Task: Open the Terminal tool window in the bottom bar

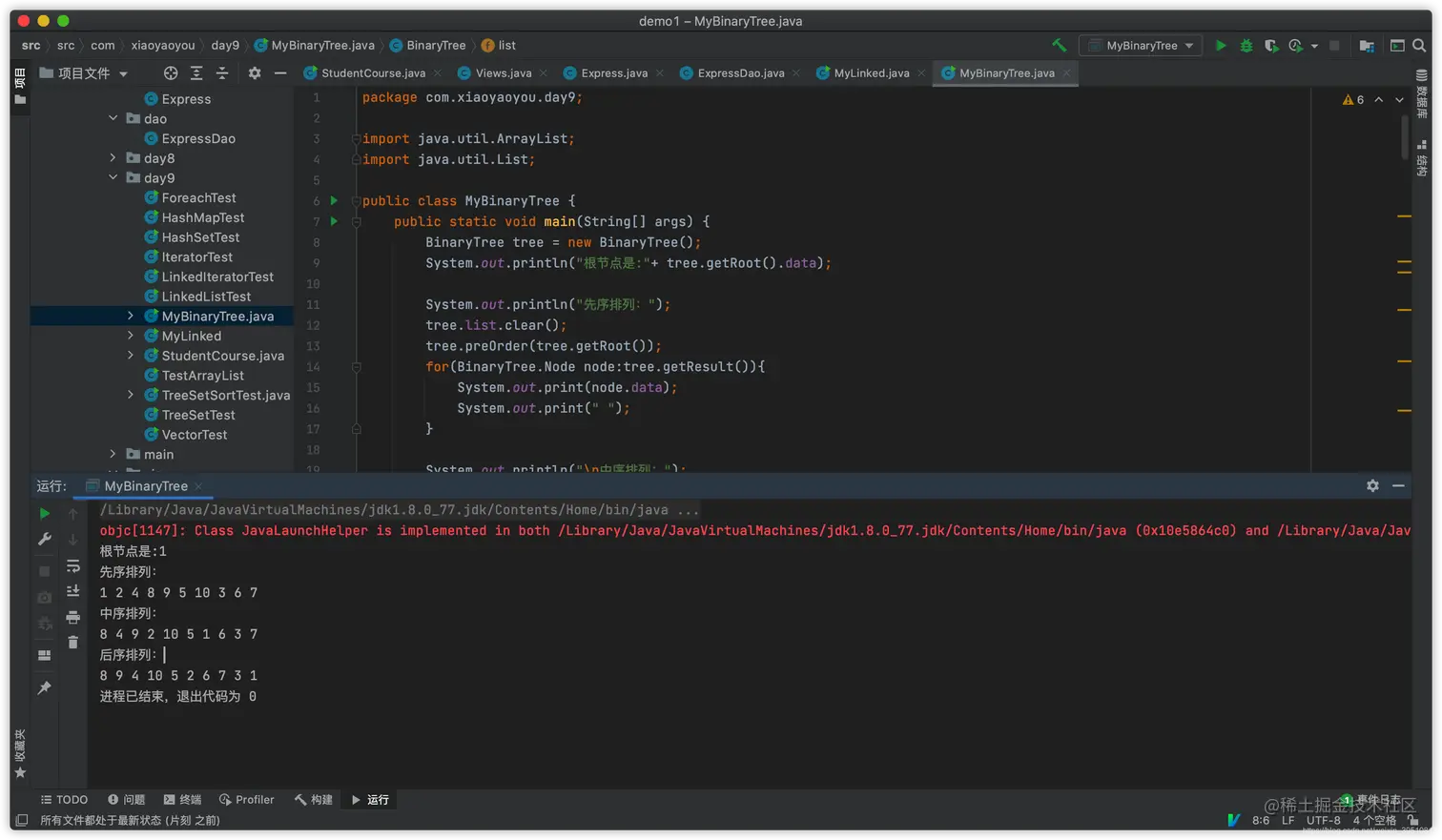Action: coord(182,799)
